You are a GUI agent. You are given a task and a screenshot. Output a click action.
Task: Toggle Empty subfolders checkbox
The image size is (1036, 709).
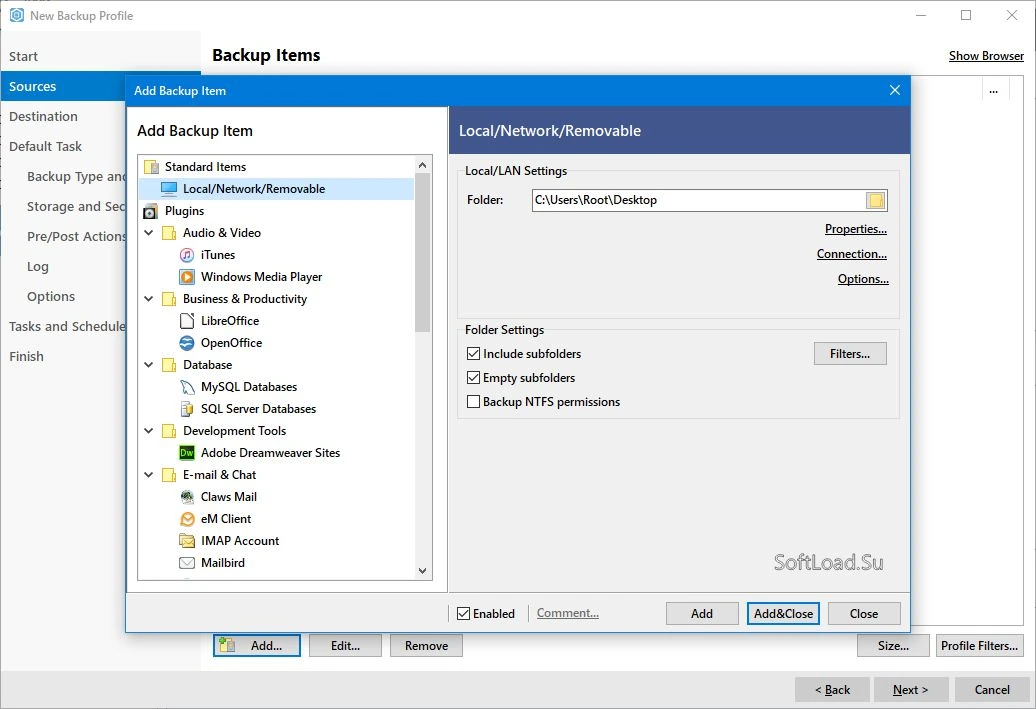[473, 377]
